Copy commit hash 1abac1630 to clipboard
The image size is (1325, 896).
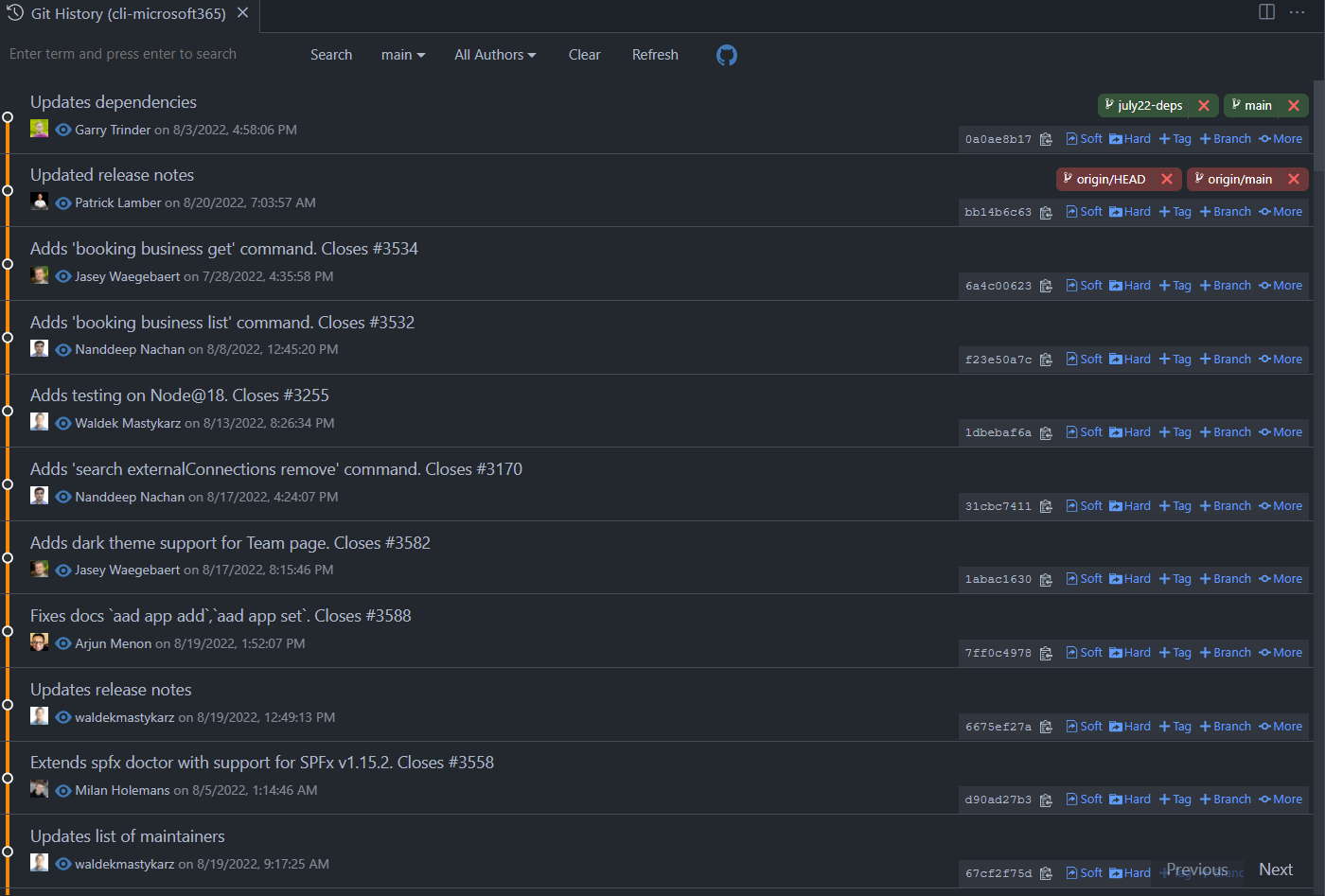pyautogui.click(x=1046, y=580)
